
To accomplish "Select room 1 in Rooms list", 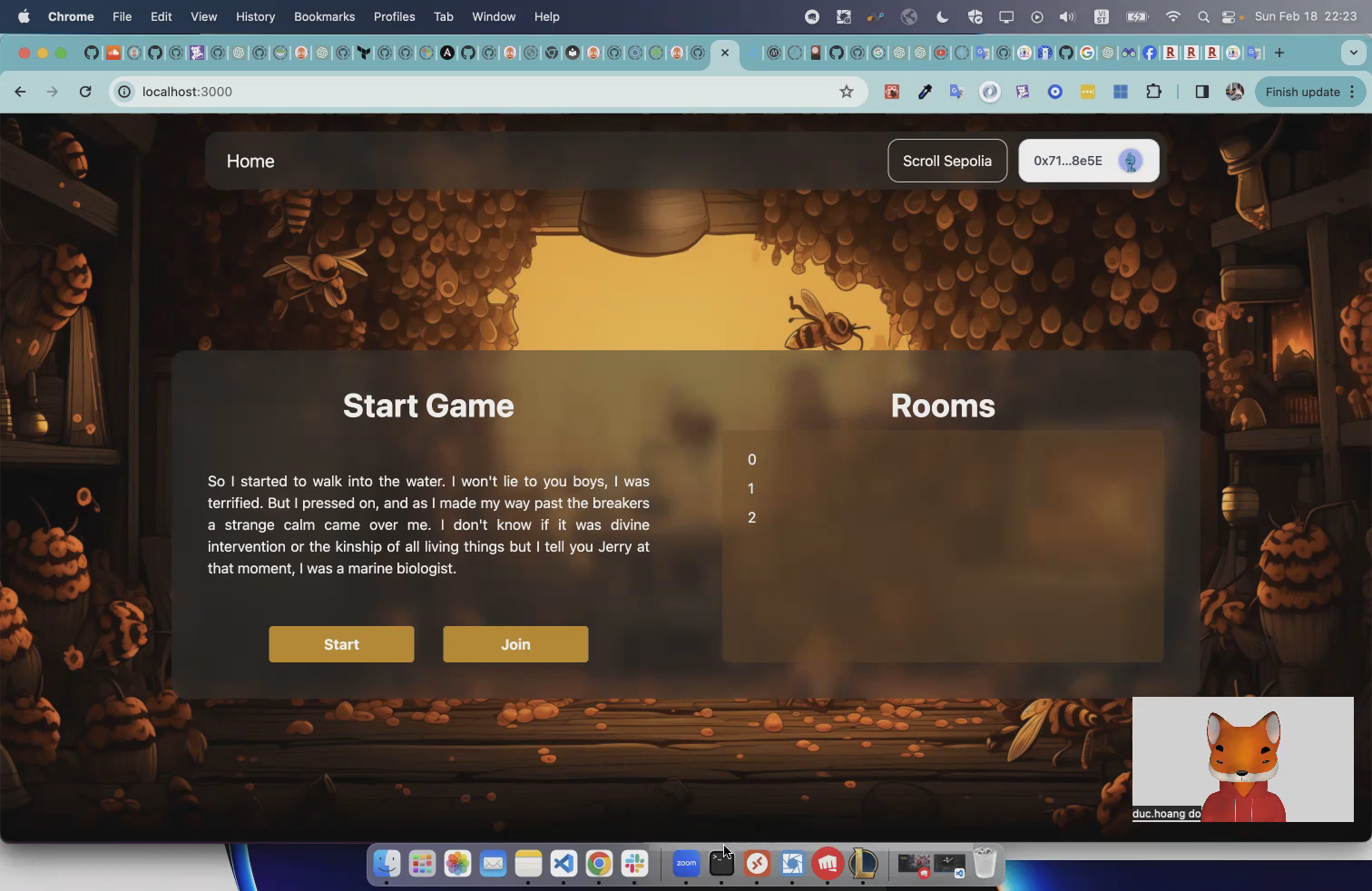I will [x=751, y=489].
